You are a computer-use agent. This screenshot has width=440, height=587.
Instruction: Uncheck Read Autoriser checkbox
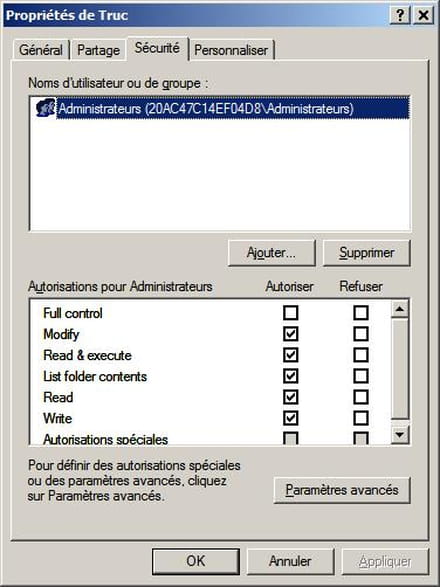point(291,397)
